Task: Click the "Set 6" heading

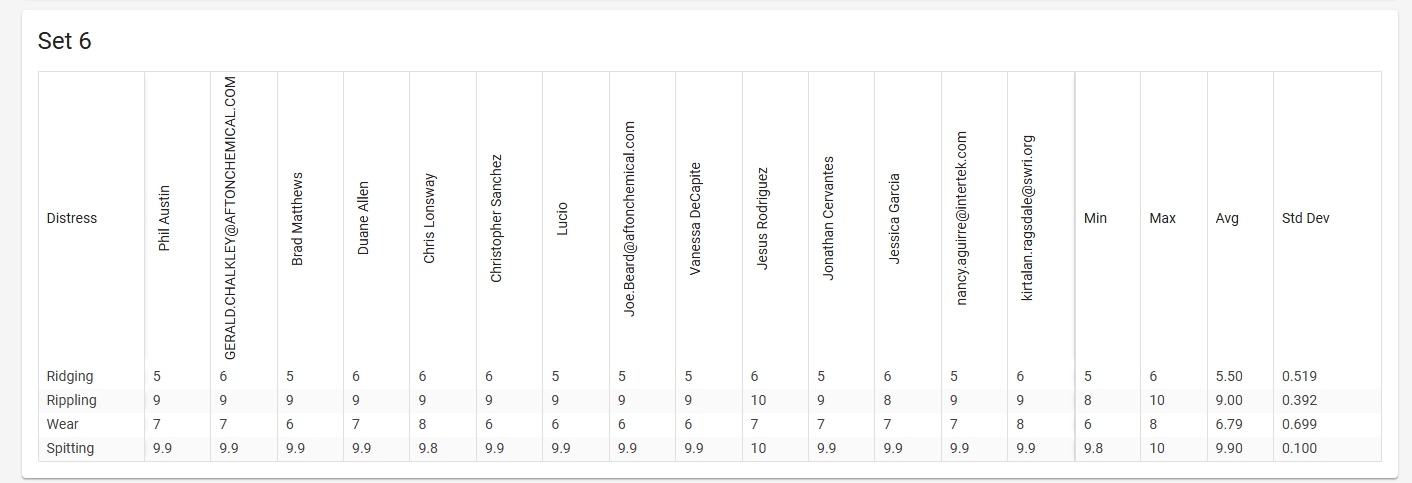Action: tap(65, 41)
